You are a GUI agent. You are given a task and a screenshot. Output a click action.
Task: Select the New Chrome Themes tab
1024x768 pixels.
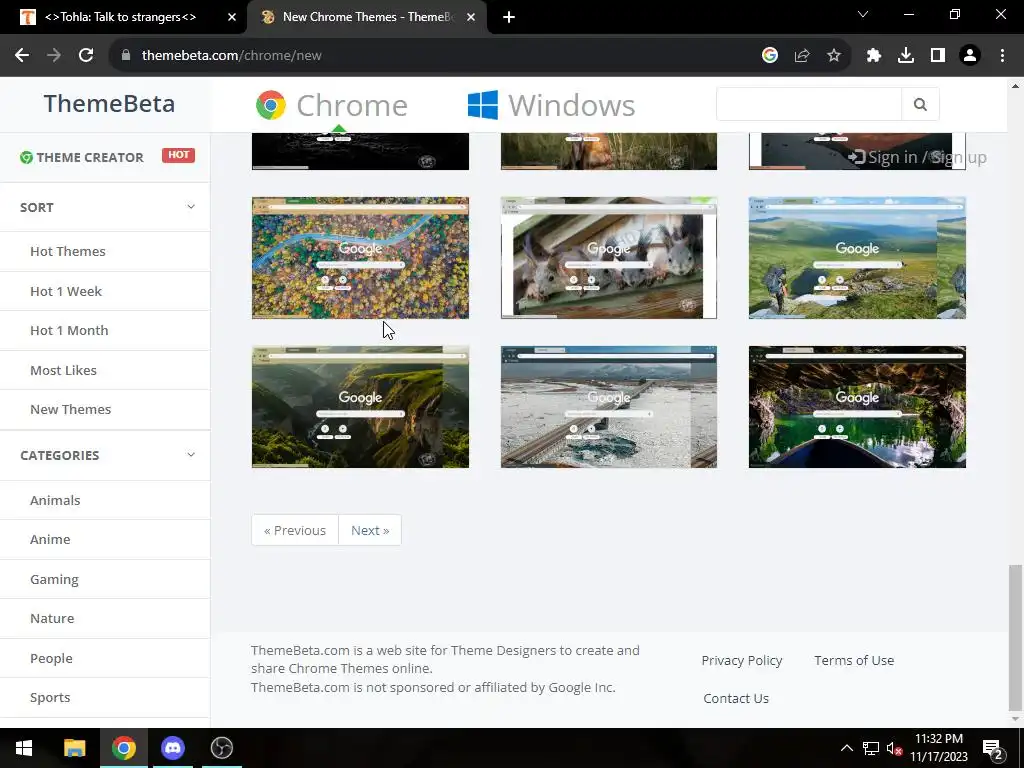[368, 17]
